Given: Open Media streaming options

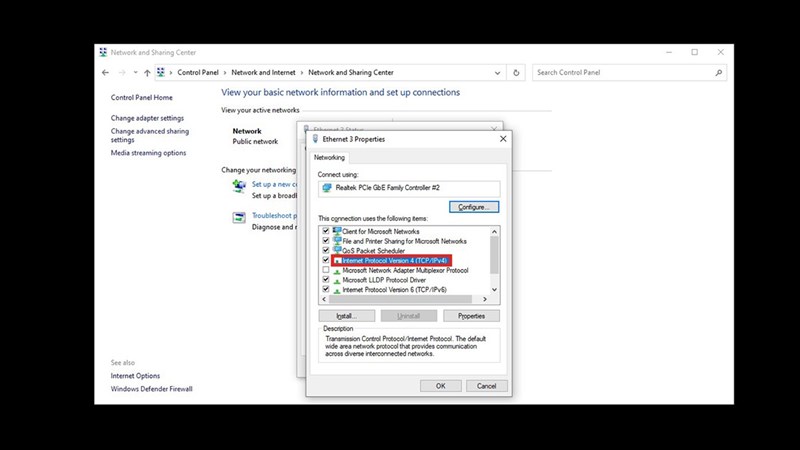Looking at the screenshot, I should tap(148, 153).
